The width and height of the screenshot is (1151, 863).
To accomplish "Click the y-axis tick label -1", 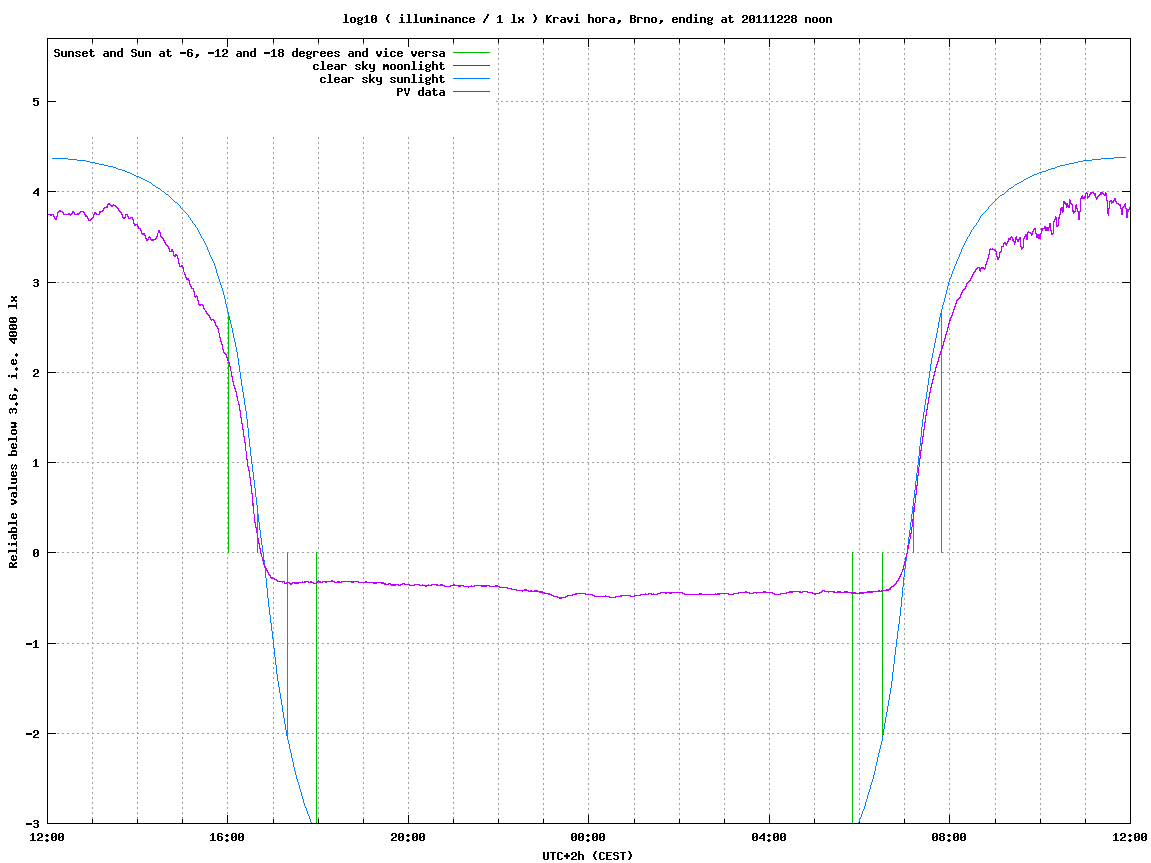I will point(32,644).
